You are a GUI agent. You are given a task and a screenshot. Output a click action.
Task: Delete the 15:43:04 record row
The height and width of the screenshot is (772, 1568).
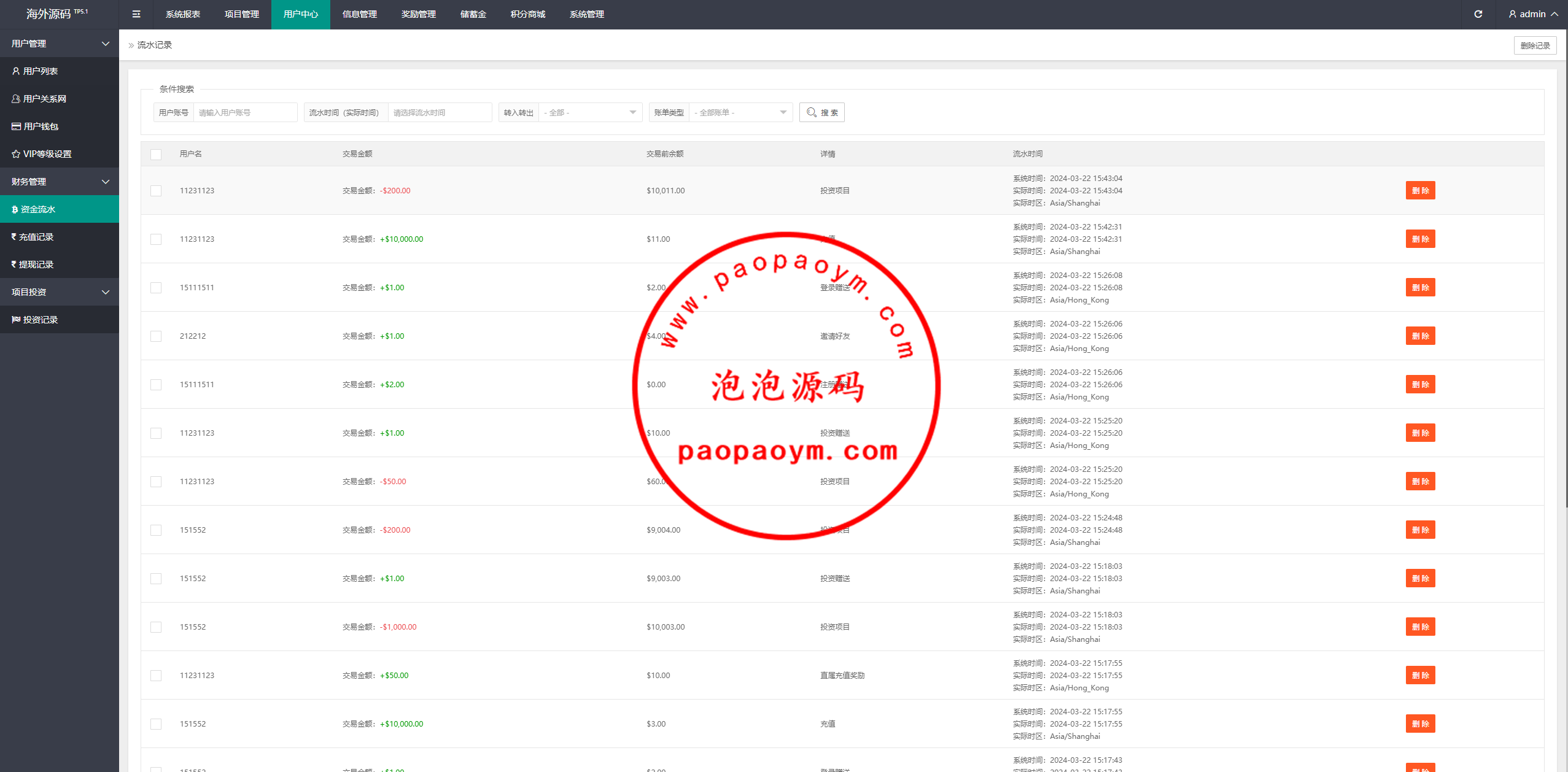coord(1420,190)
